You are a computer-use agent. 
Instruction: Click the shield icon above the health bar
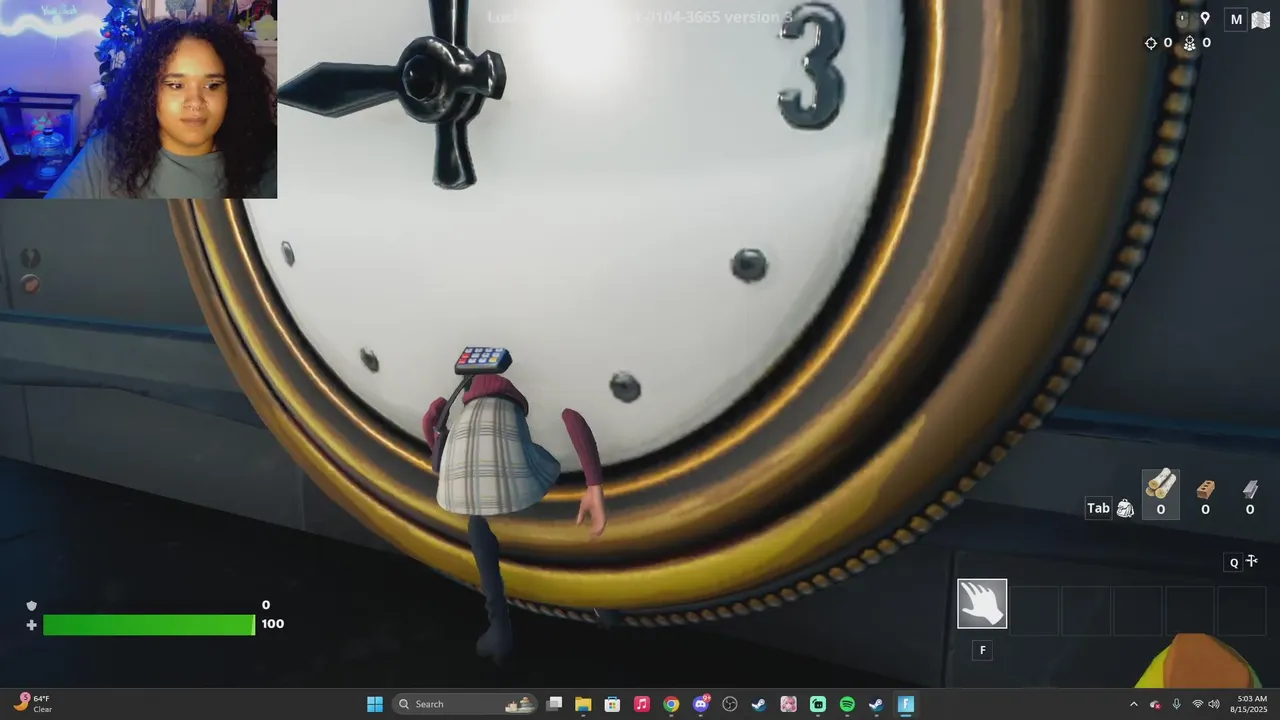point(31,606)
